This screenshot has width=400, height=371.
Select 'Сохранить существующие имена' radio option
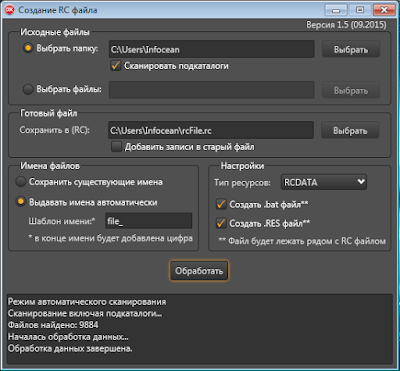point(21,182)
